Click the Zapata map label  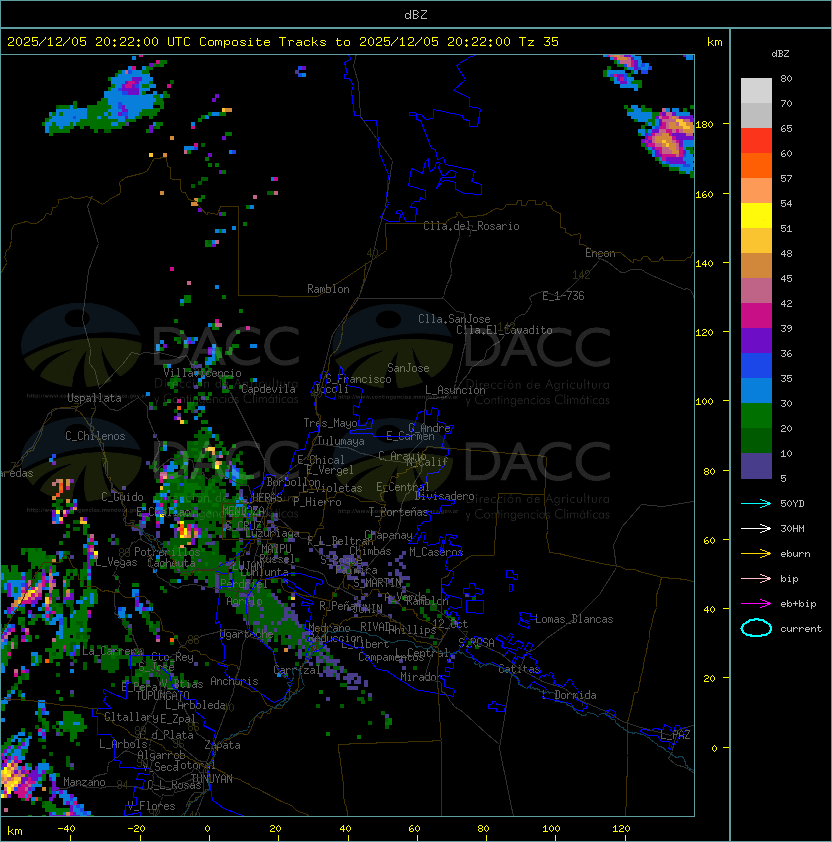(222, 745)
